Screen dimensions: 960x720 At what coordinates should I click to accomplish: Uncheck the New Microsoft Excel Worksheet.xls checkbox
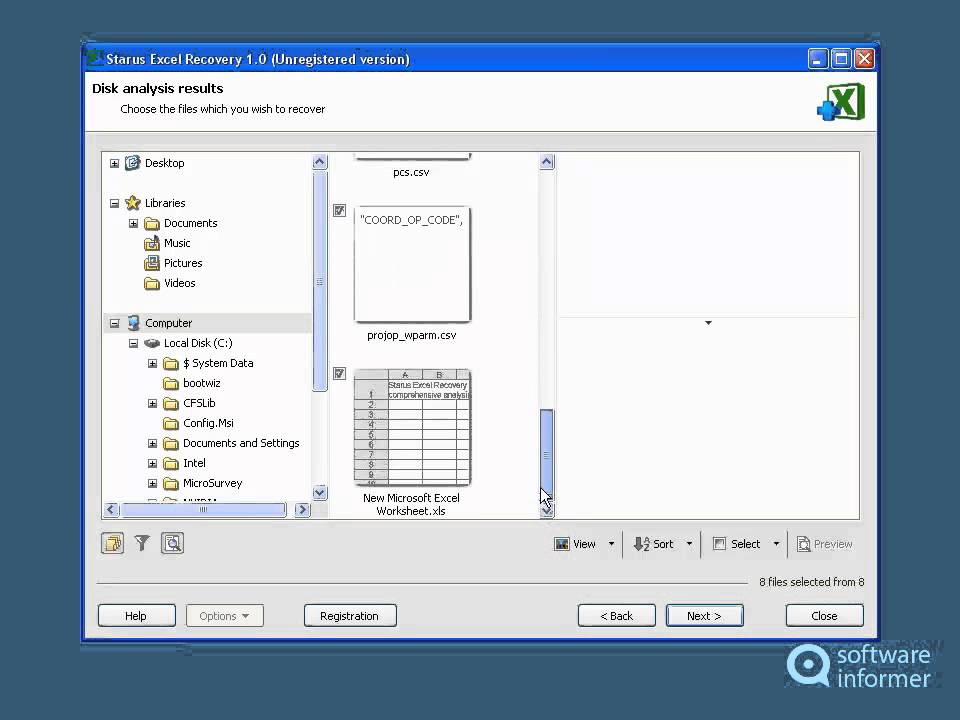click(x=340, y=373)
